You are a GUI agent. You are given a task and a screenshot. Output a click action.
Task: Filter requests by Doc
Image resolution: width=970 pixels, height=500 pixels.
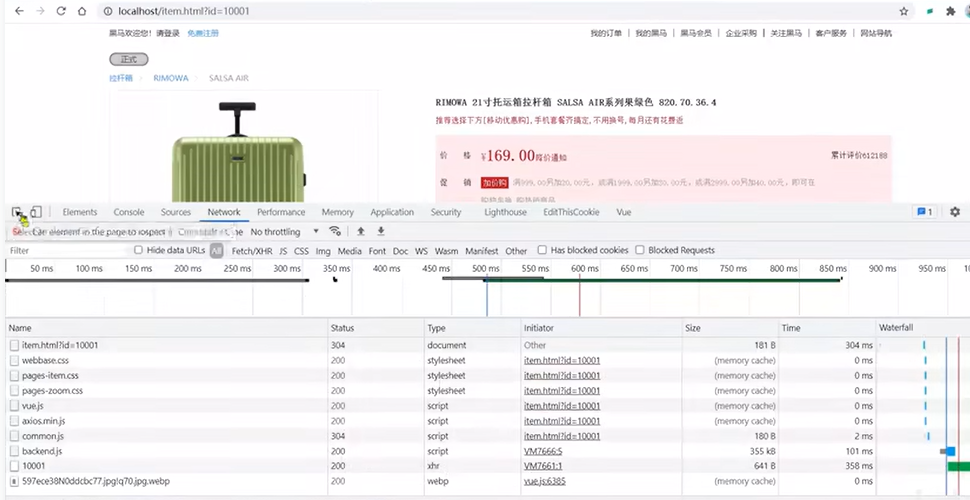click(400, 251)
